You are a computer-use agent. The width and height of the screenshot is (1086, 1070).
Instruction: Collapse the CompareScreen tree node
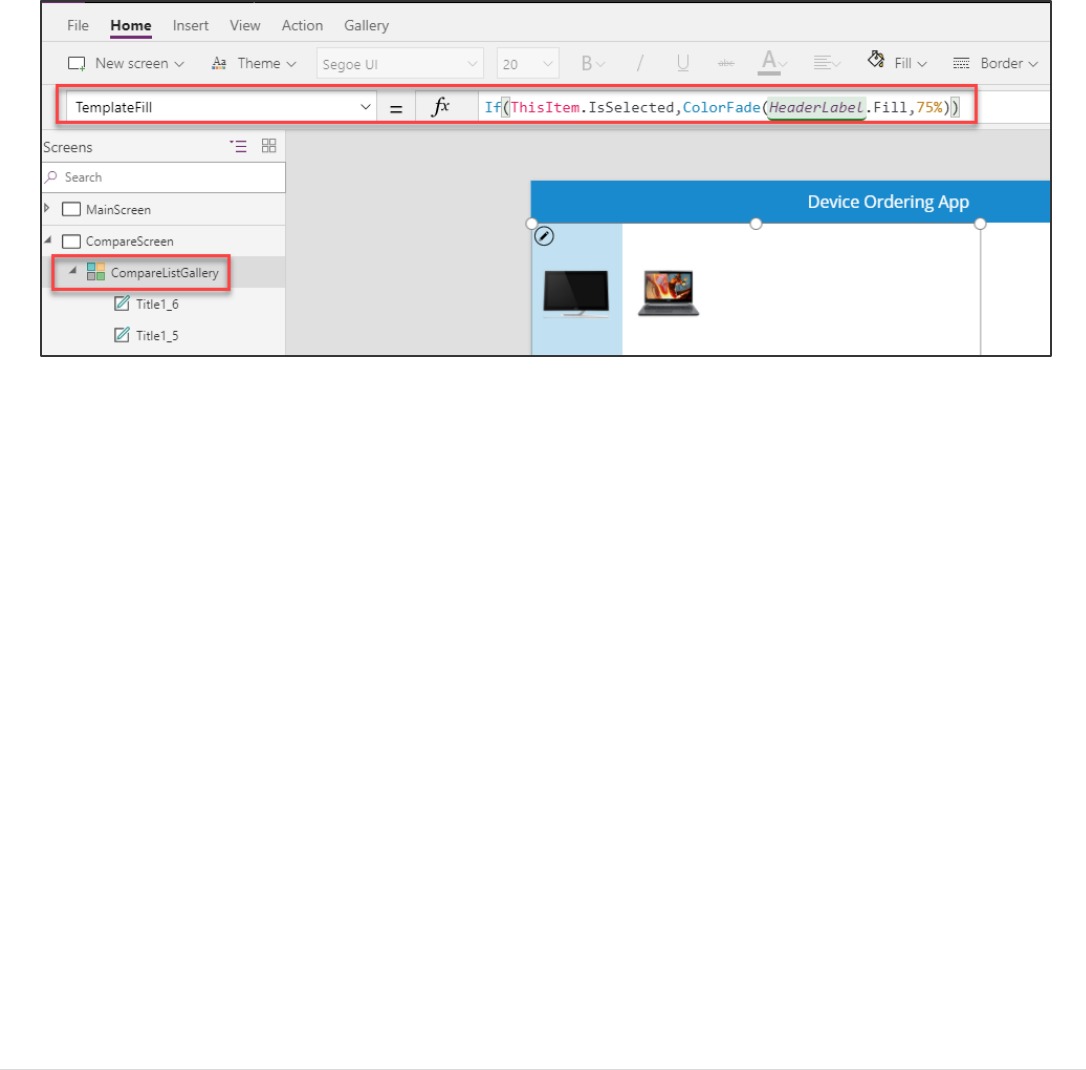pos(48,240)
